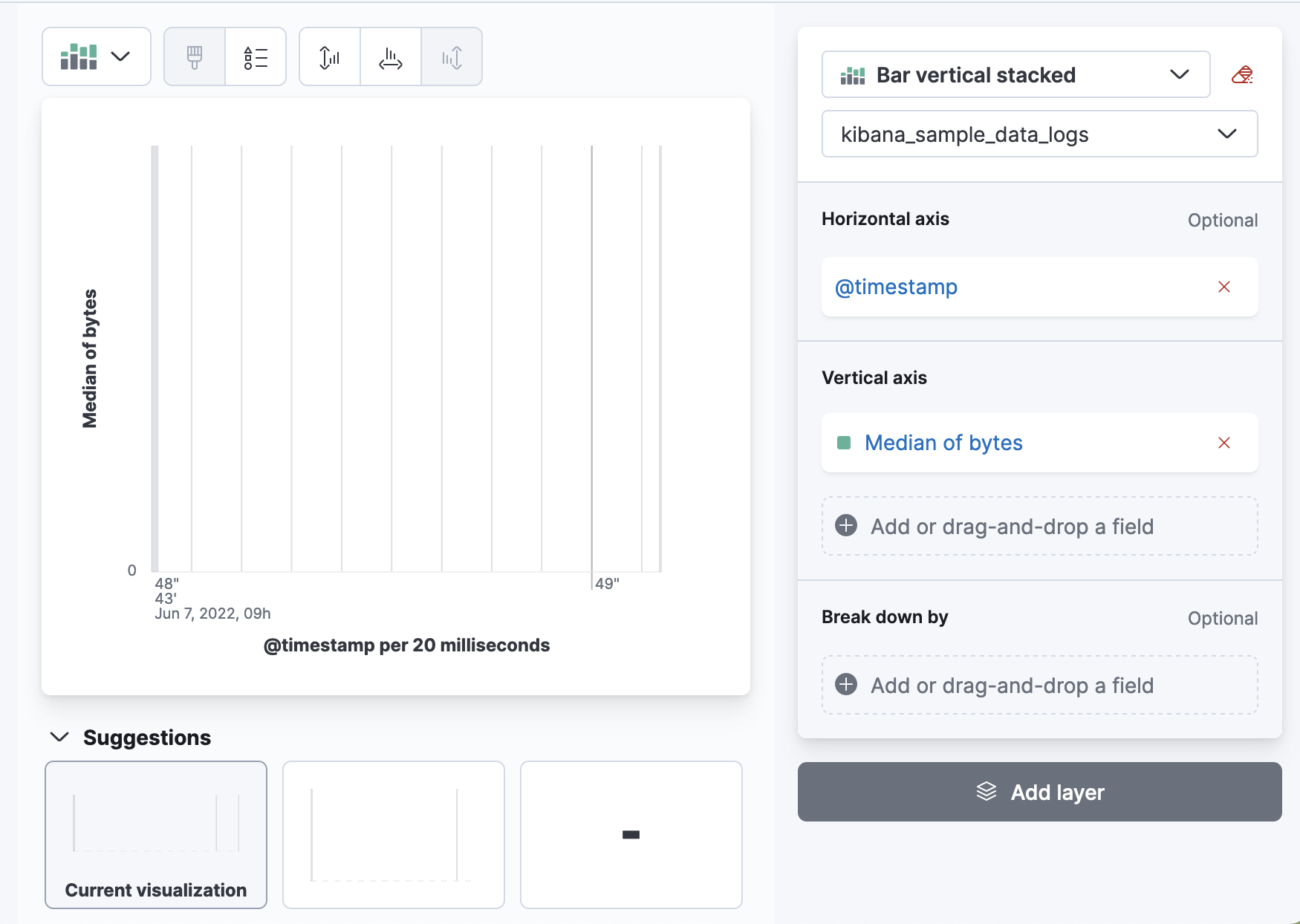Select the Current visualization suggestion thumbnail
This screenshot has width=1300, height=924.
pyautogui.click(x=156, y=834)
